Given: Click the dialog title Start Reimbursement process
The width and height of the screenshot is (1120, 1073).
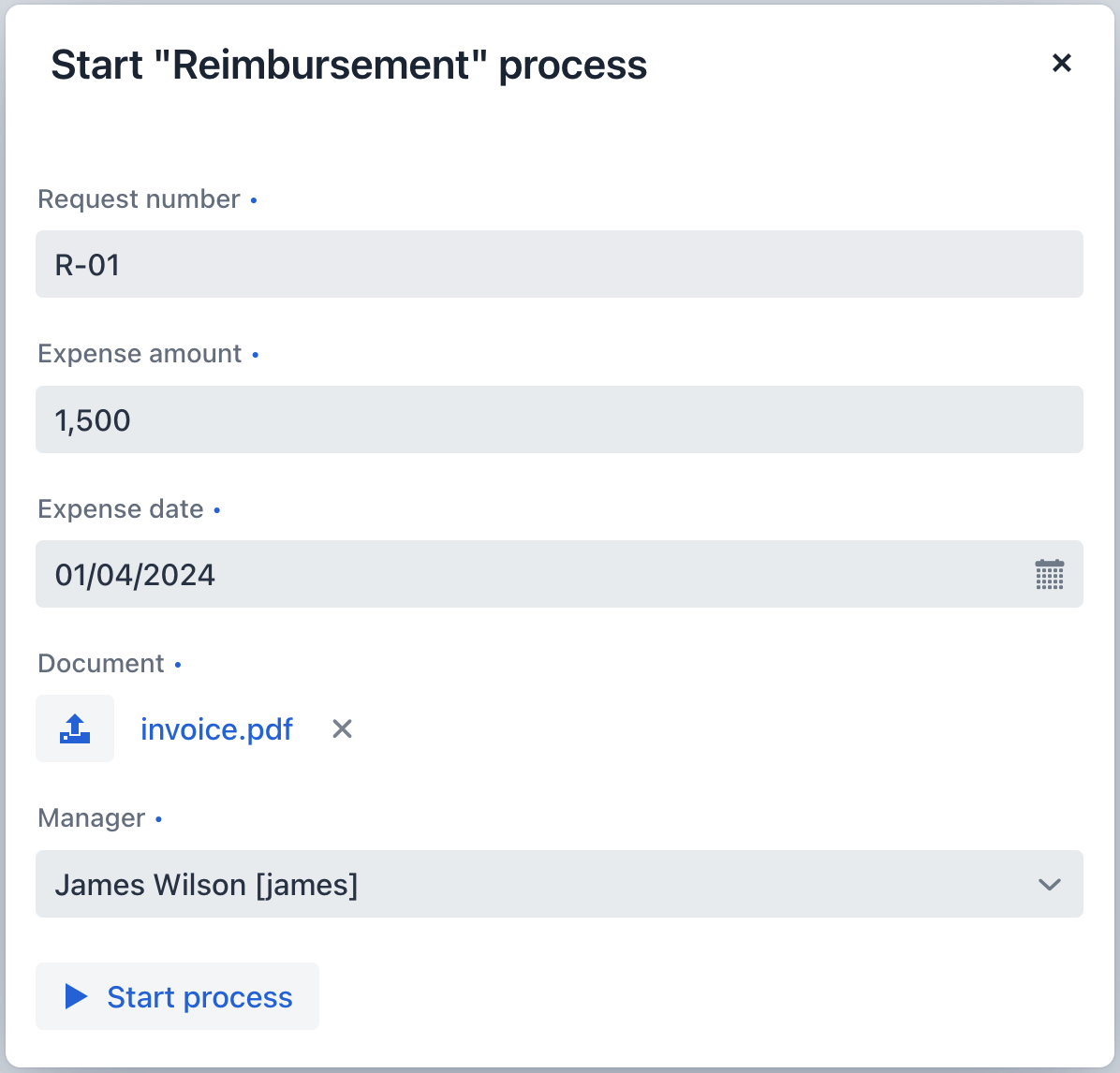Looking at the screenshot, I should pyautogui.click(x=349, y=65).
